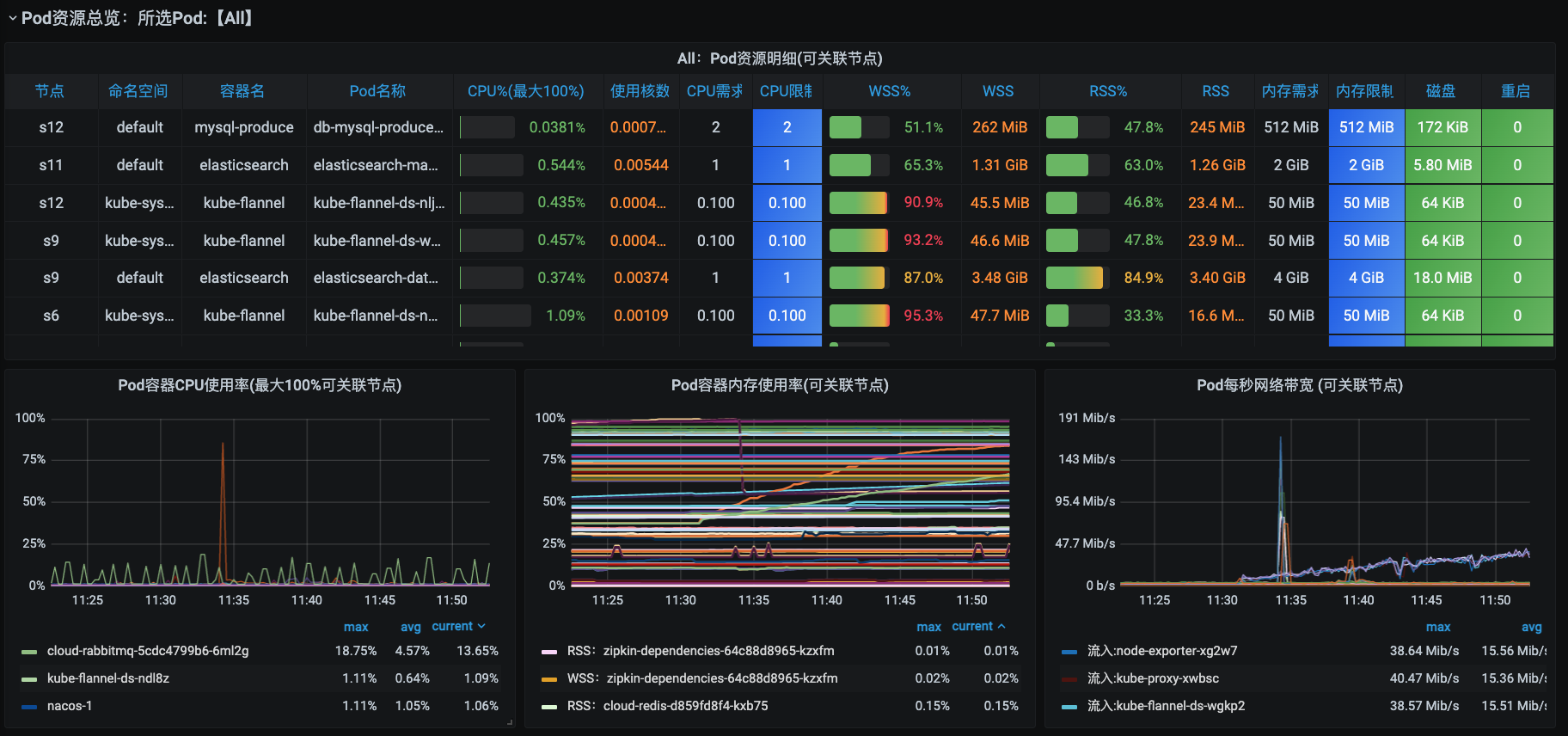
Task: Open the Pod资源明细 table panel title menu
Action: tap(780, 58)
